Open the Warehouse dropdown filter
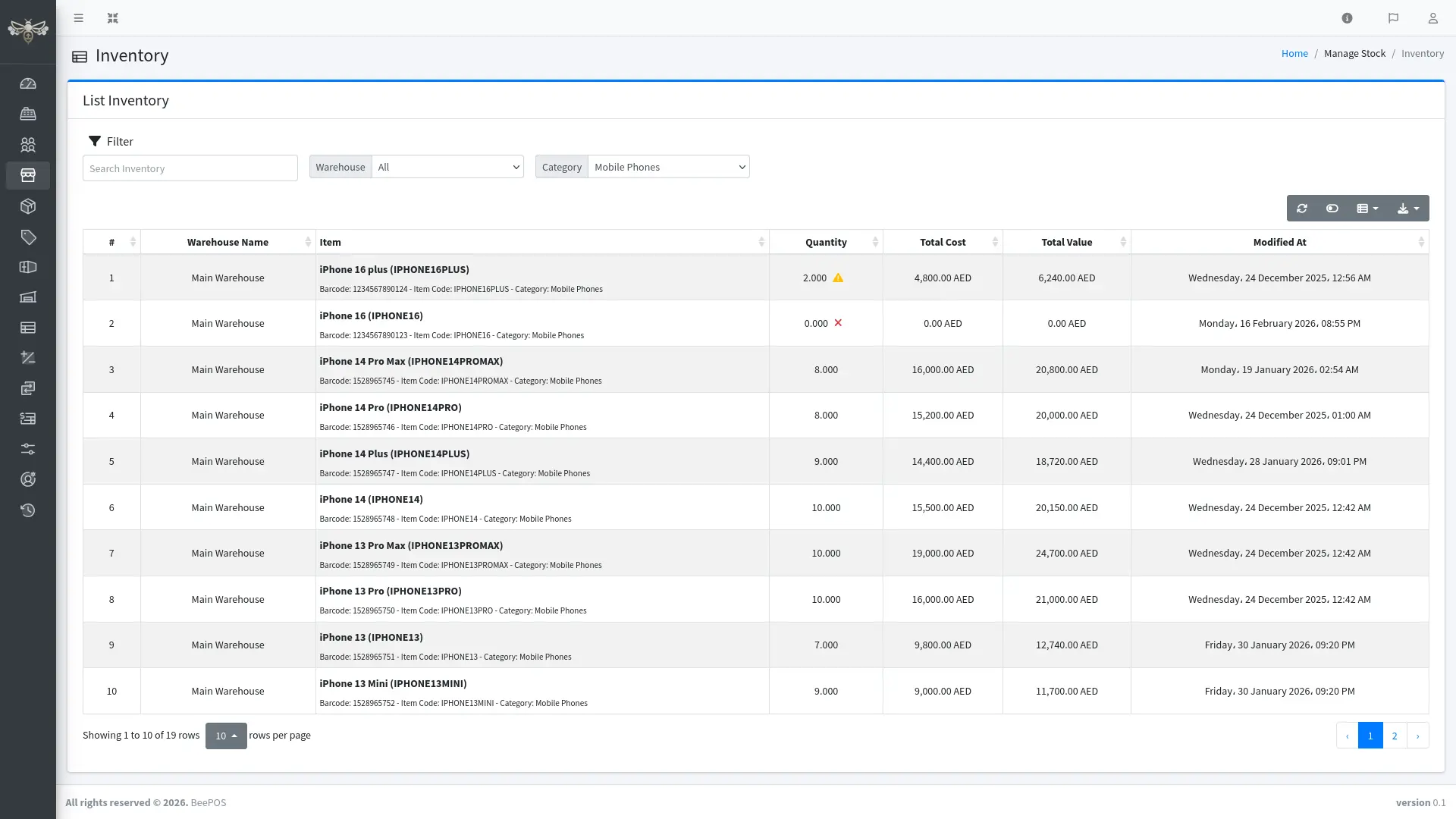1456x819 pixels. (x=447, y=167)
